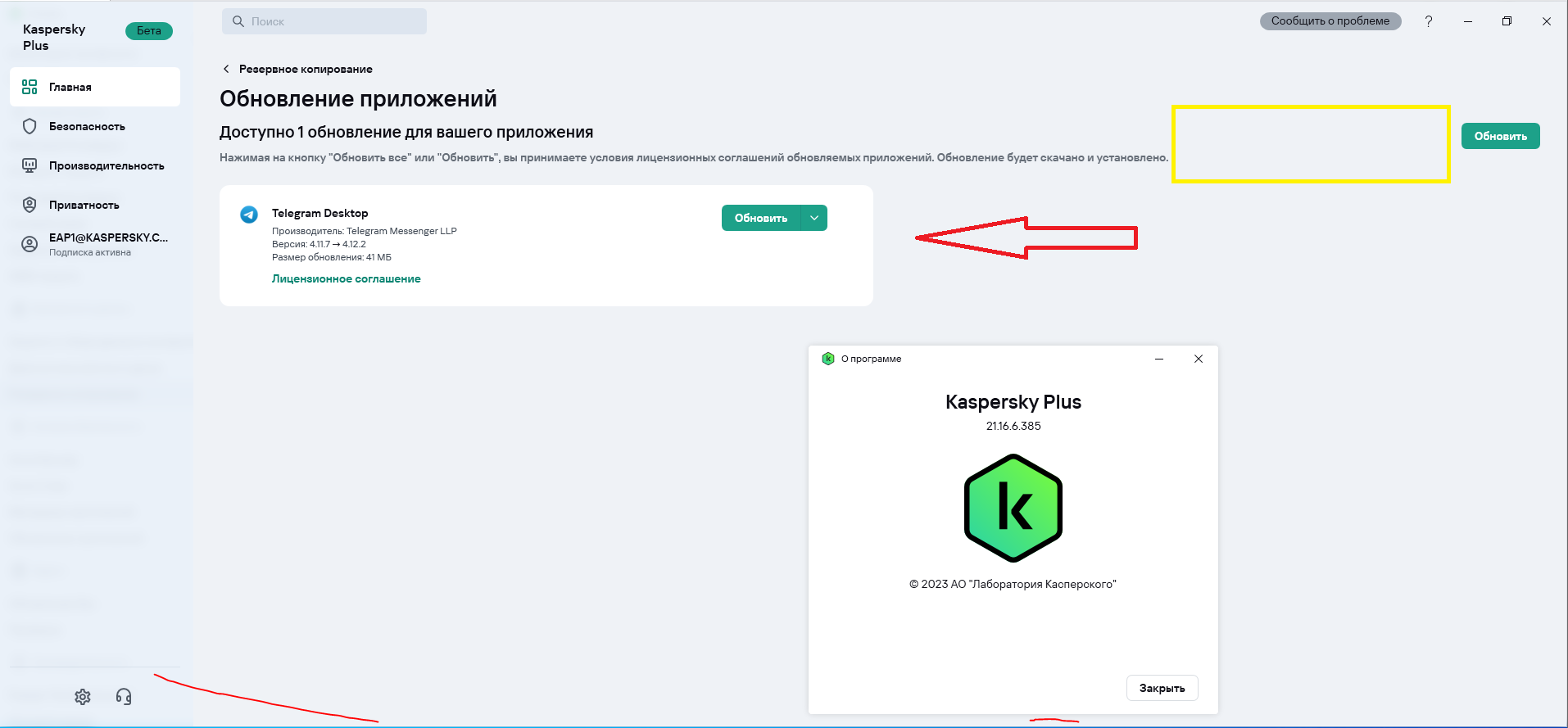Click the Размер обновления: 41 МБ text
The width and height of the screenshot is (1568, 728).
(332, 257)
